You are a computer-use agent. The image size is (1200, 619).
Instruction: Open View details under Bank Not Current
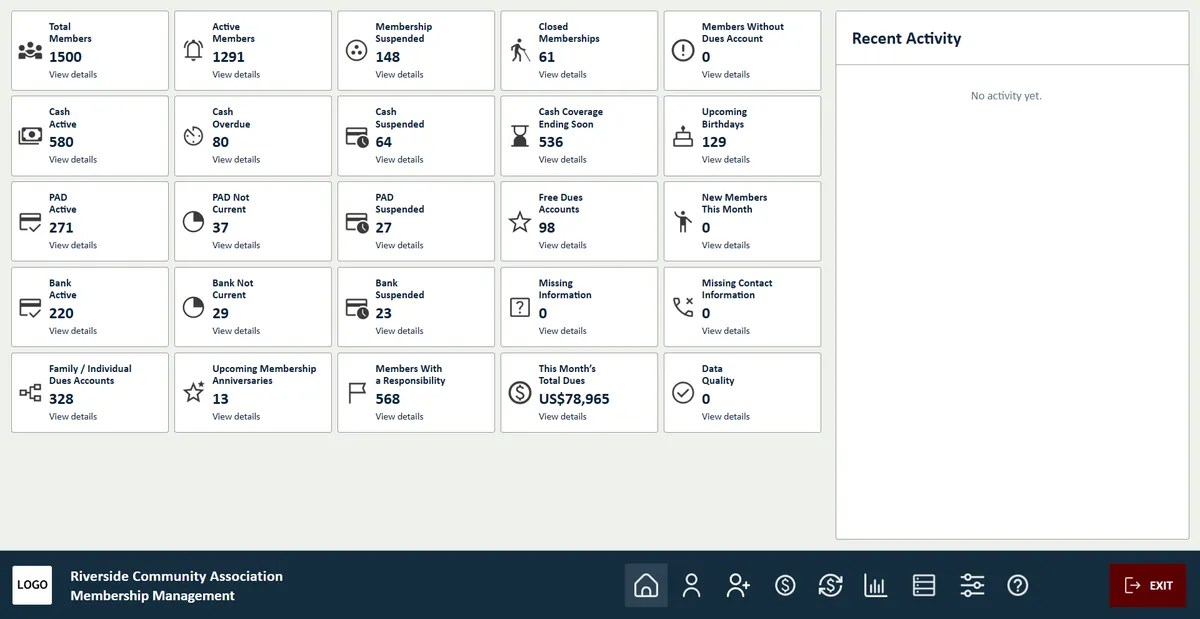tap(236, 331)
